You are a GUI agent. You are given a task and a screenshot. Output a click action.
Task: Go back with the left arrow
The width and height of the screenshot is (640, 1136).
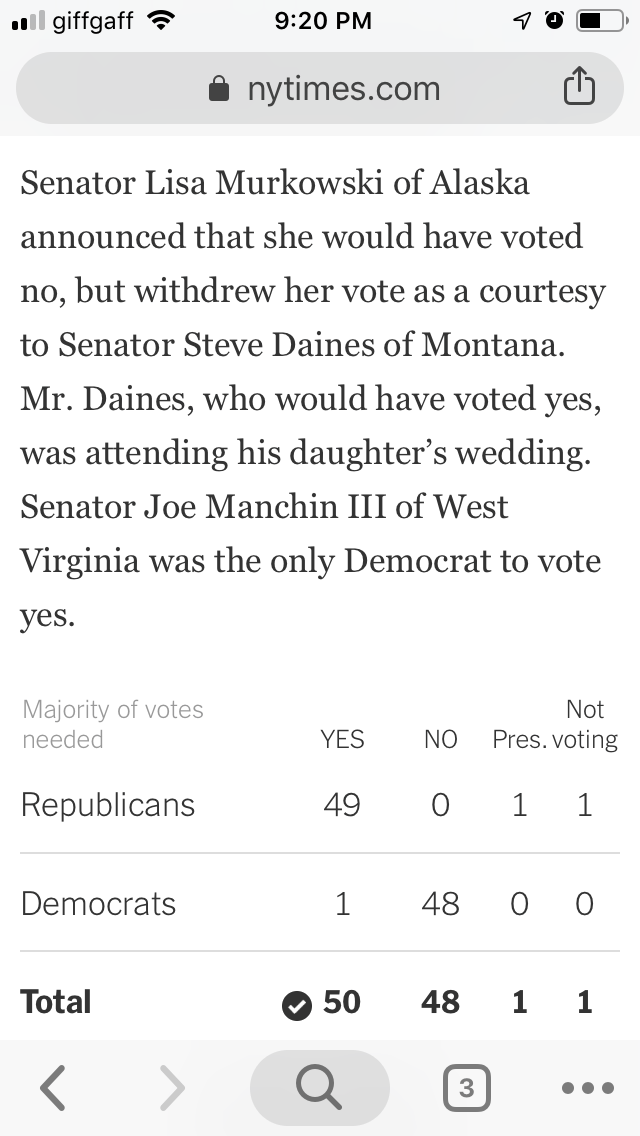53,1088
